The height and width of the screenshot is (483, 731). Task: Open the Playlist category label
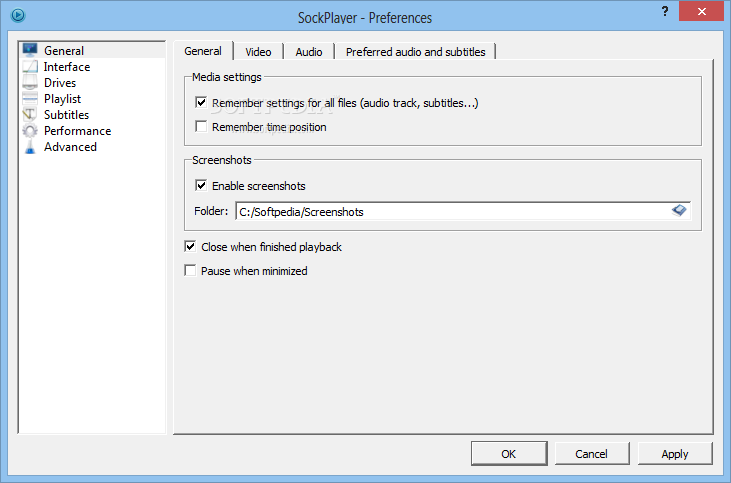click(62, 98)
